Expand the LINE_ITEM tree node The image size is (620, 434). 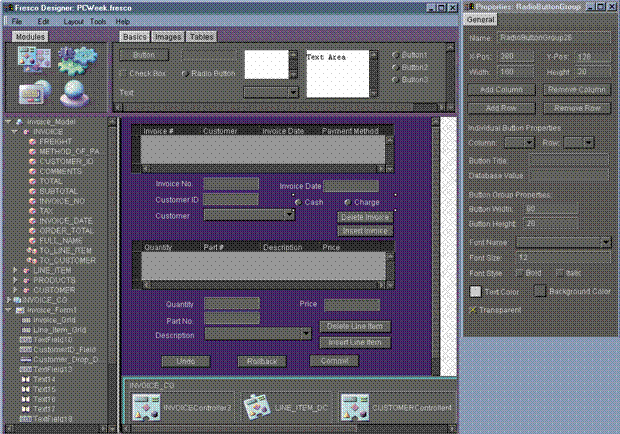pyautogui.click(x=14, y=270)
